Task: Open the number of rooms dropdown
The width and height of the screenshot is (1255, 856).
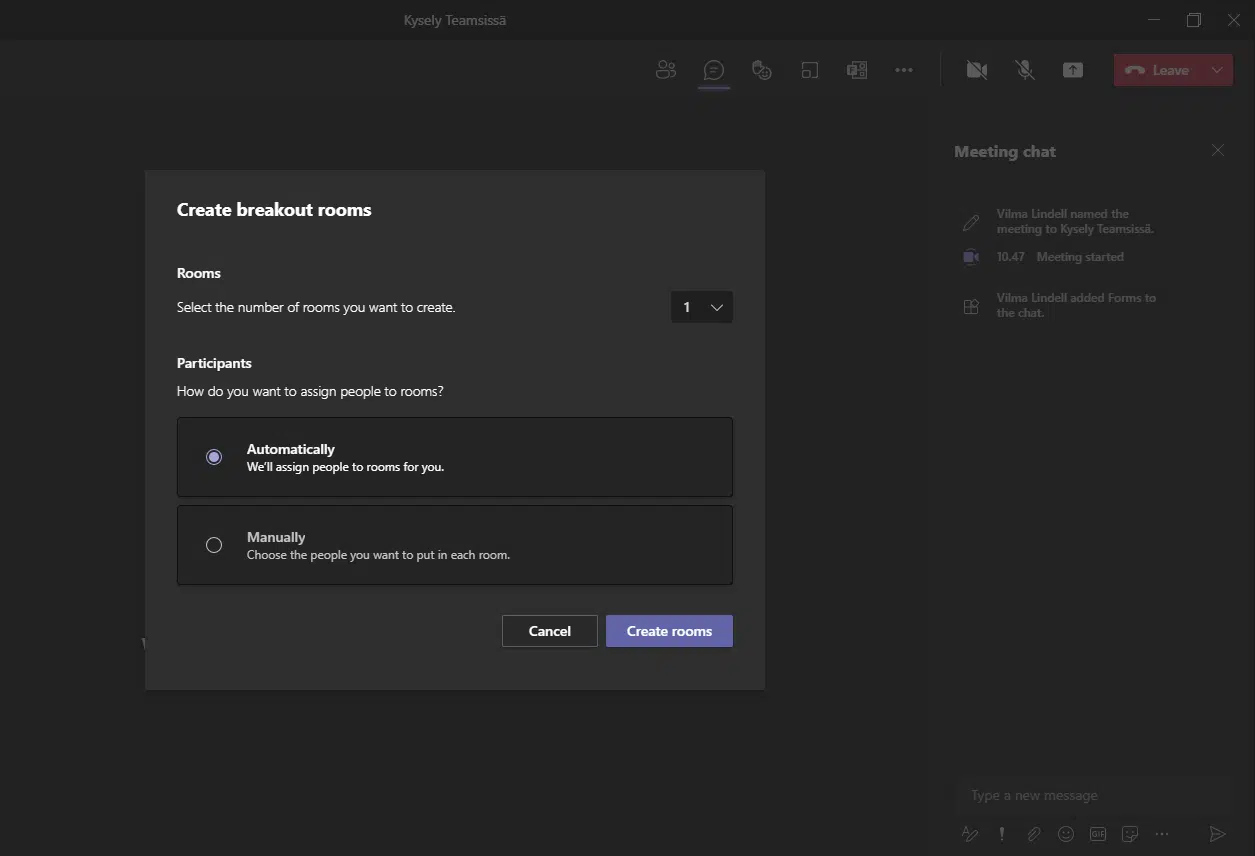Action: [x=702, y=307]
